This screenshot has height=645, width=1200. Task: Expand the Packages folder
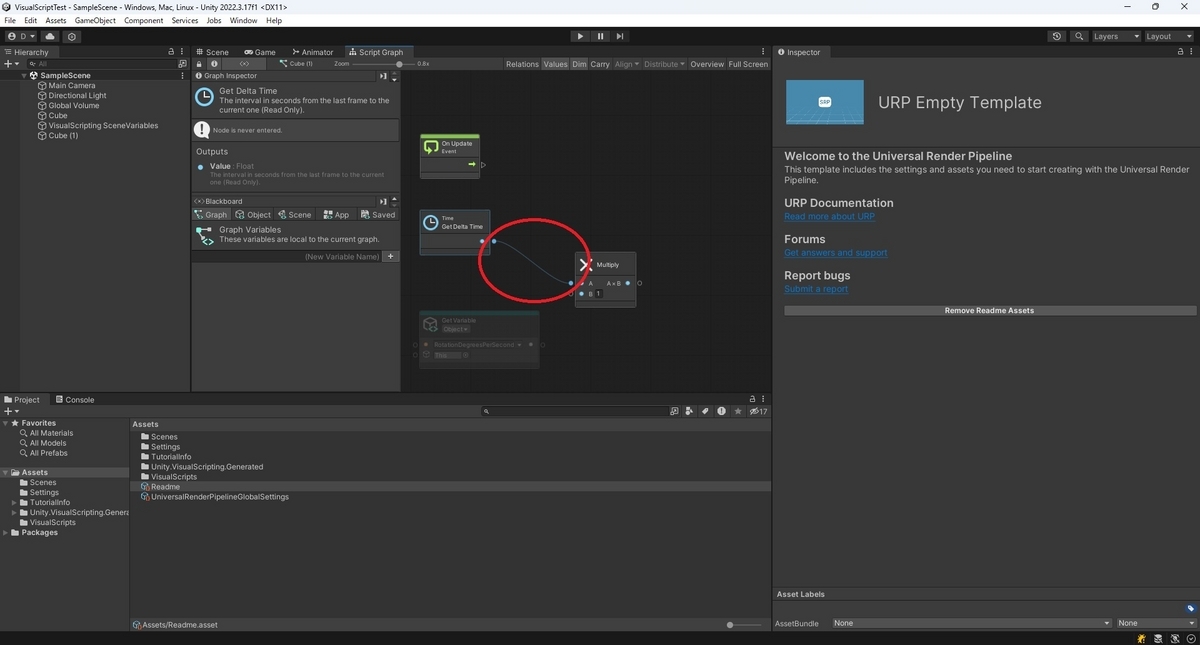tap(6, 532)
